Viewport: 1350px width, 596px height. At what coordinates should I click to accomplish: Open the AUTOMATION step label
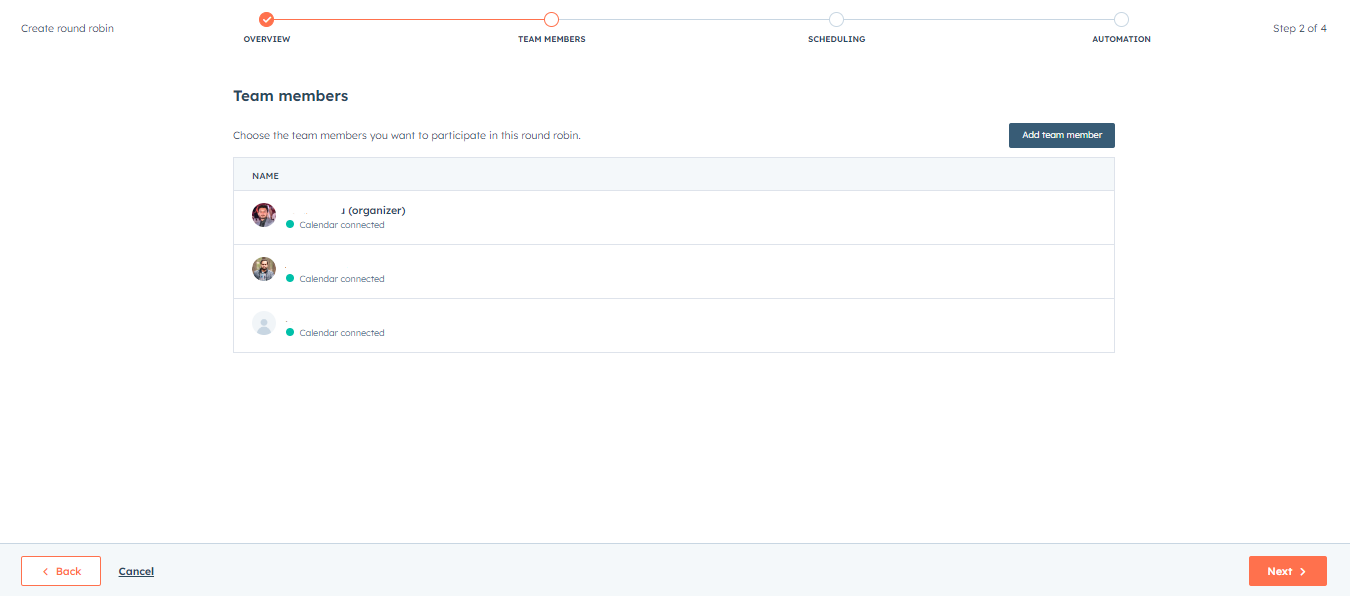[x=1121, y=38]
